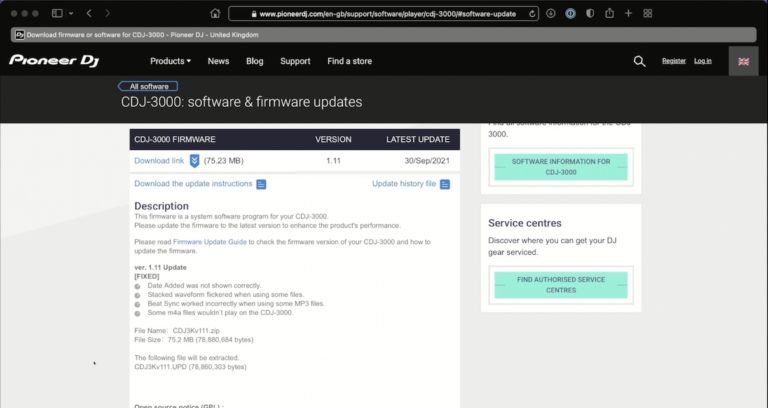
Task: Toggle the Safari sidebar icon
Action: [57, 14]
